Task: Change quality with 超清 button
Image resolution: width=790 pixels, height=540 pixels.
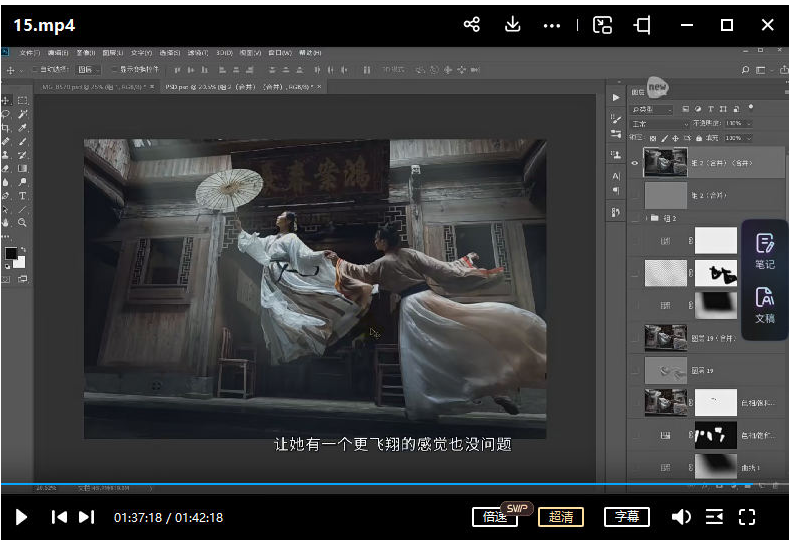Action: pyautogui.click(x=561, y=517)
